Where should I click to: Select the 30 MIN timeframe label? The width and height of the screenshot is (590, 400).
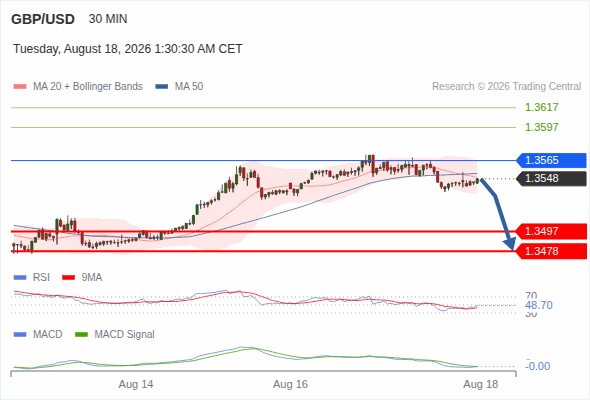108,19
